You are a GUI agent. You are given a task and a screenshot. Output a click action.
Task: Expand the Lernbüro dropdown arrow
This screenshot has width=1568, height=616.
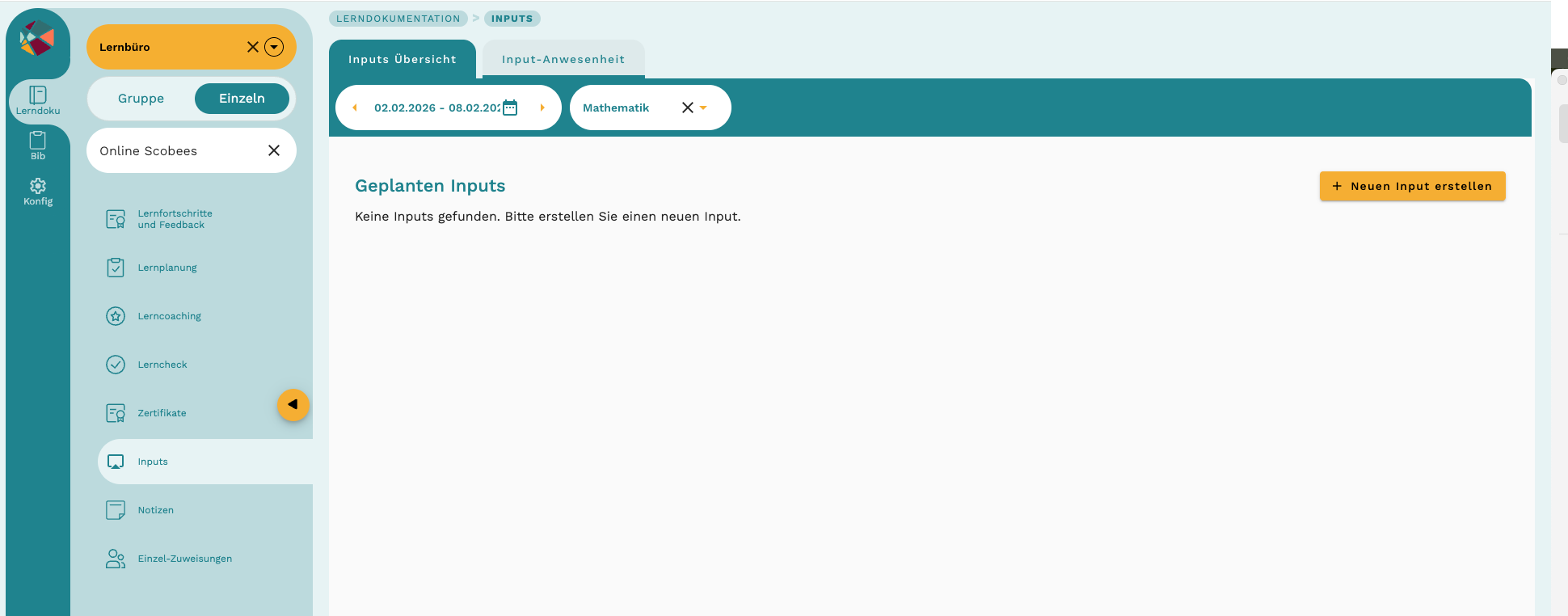click(x=274, y=47)
